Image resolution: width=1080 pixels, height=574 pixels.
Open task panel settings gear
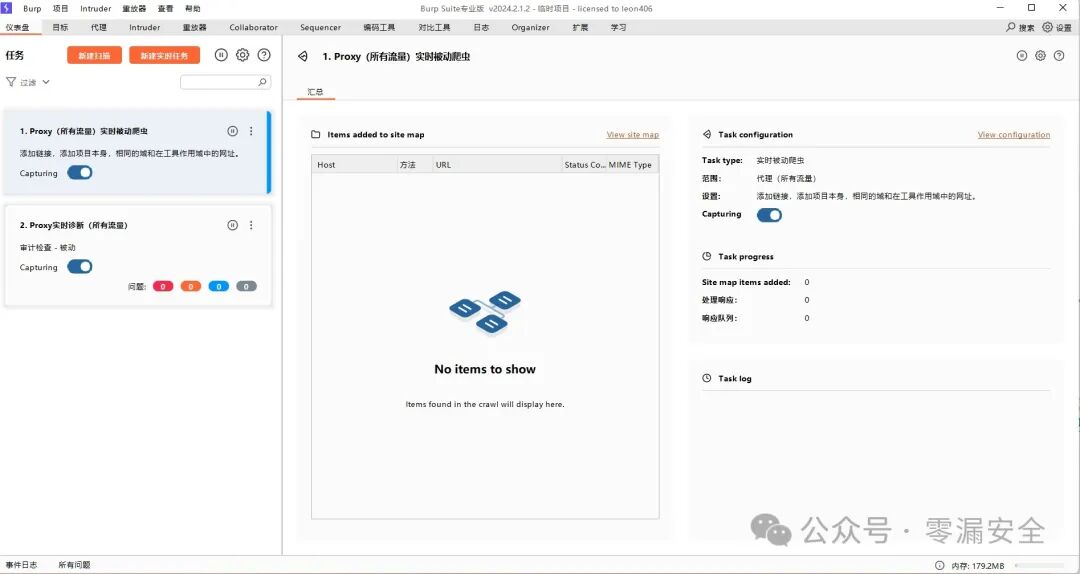point(242,55)
